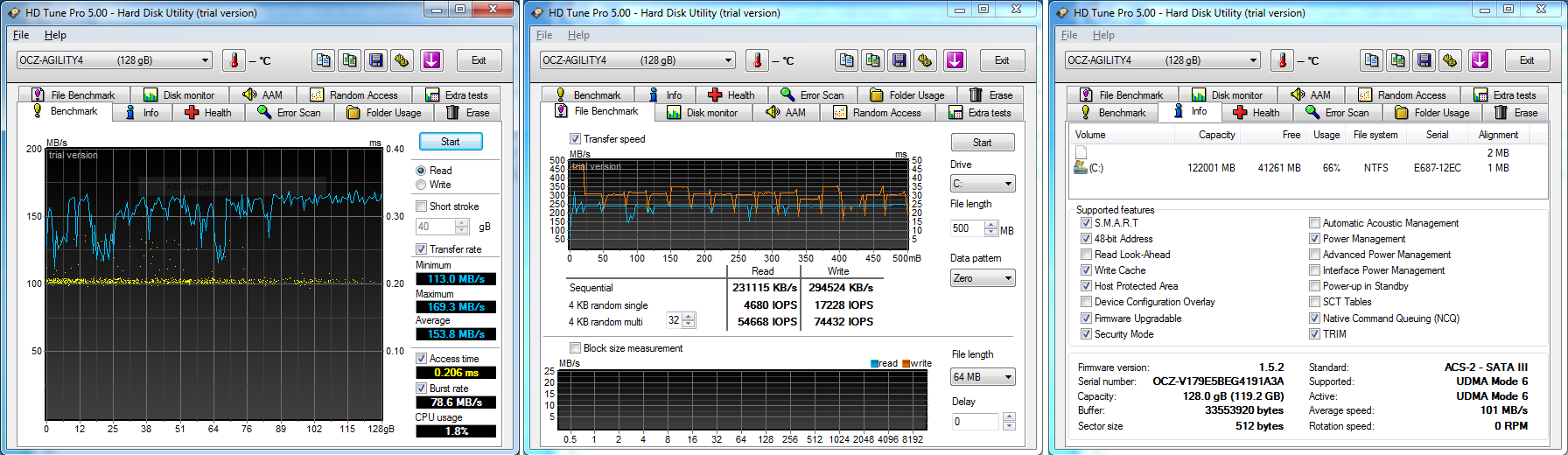This screenshot has width=1568, height=455.
Task: Click the floppy disk save icon in the right window
Action: (x=1424, y=60)
